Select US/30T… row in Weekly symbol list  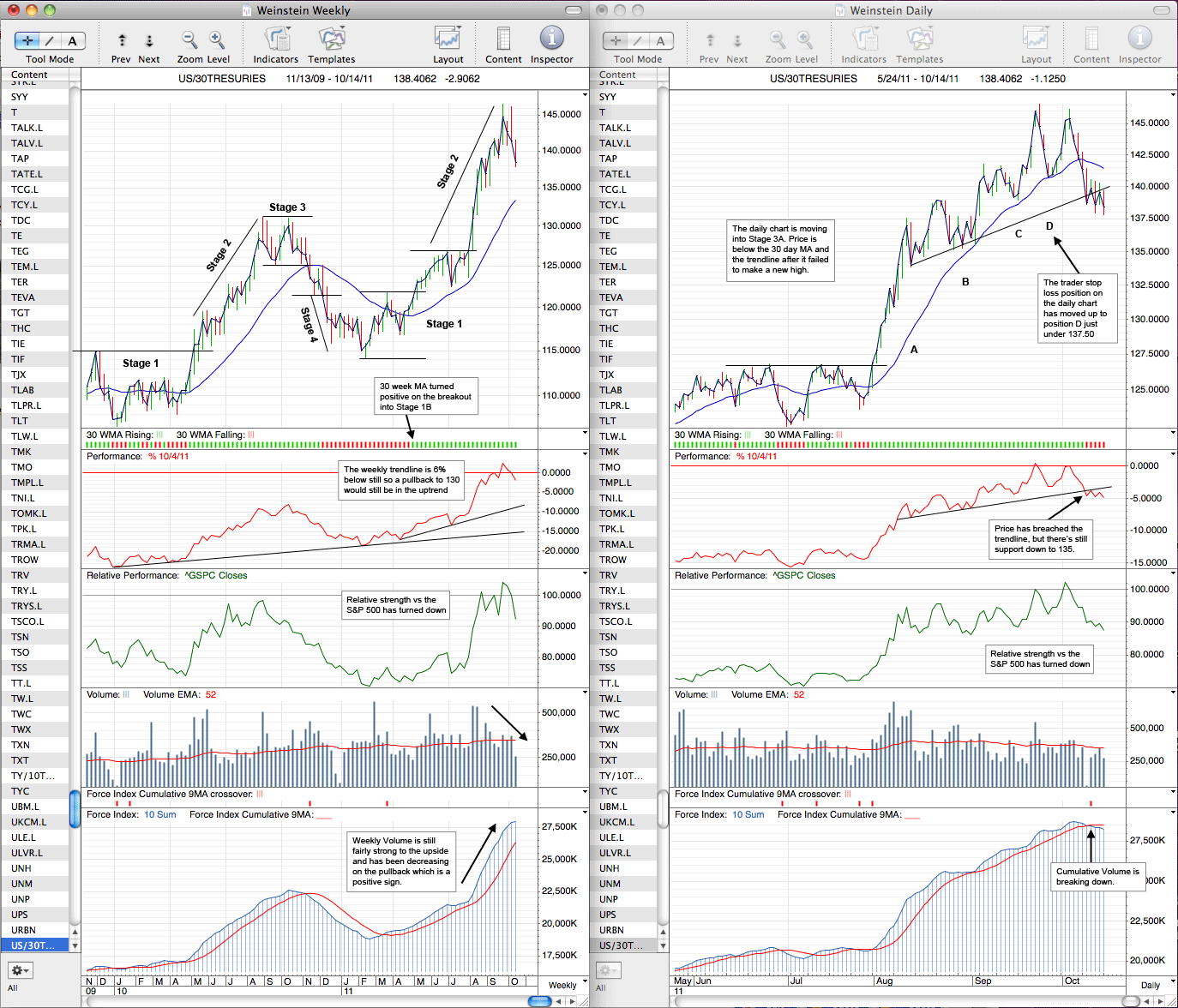coord(34,945)
